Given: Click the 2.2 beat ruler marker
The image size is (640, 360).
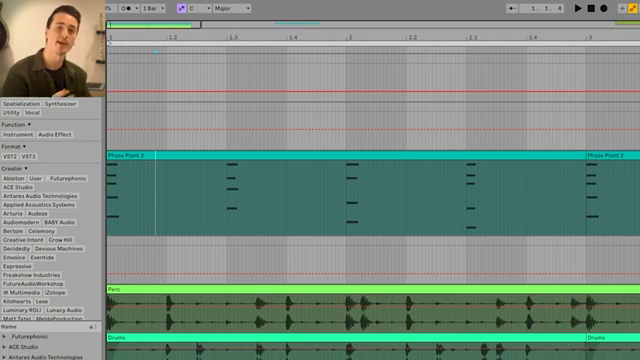Looking at the screenshot, I should tap(413, 38).
